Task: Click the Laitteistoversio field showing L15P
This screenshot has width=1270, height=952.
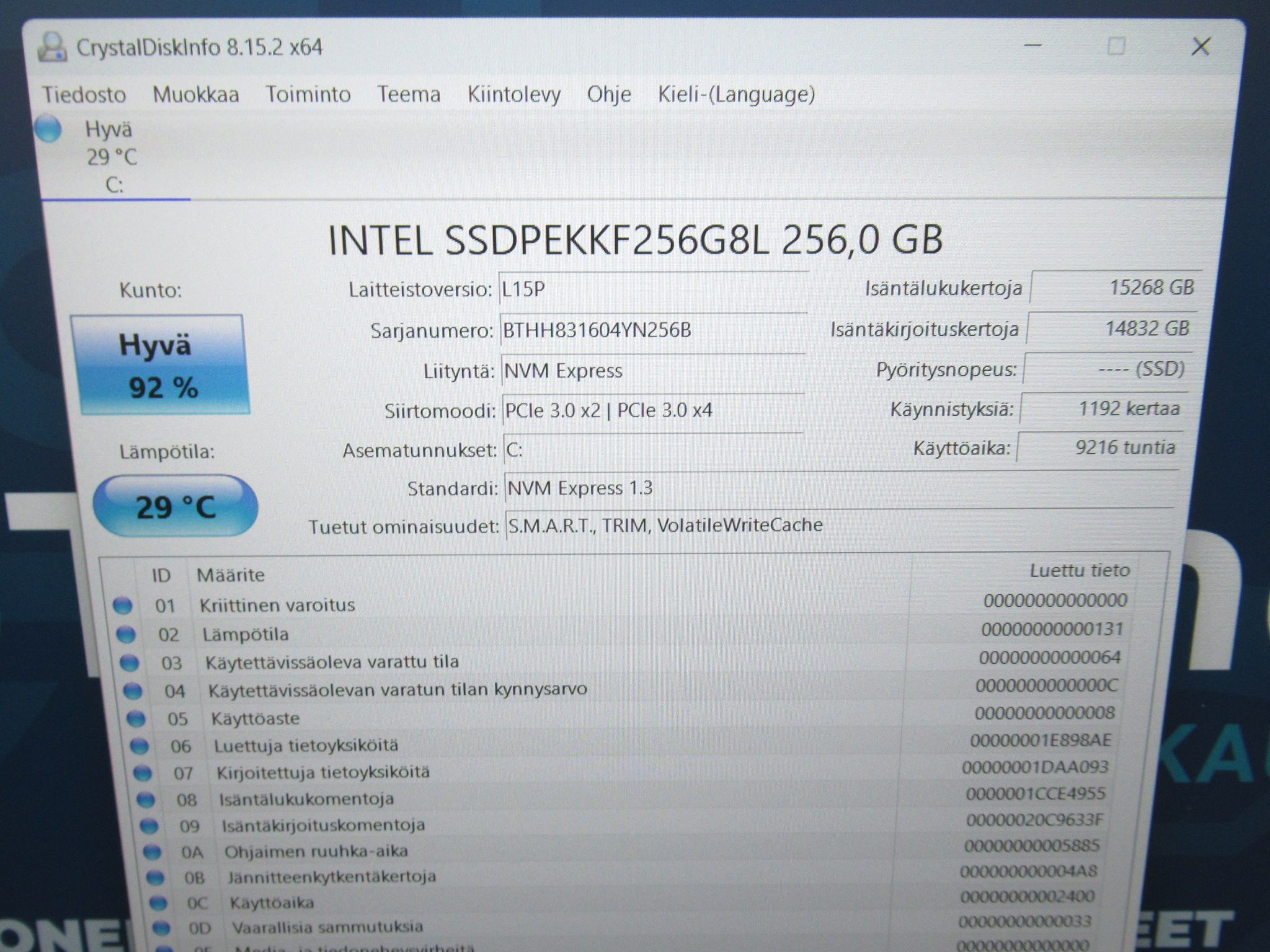Action: coord(654,289)
